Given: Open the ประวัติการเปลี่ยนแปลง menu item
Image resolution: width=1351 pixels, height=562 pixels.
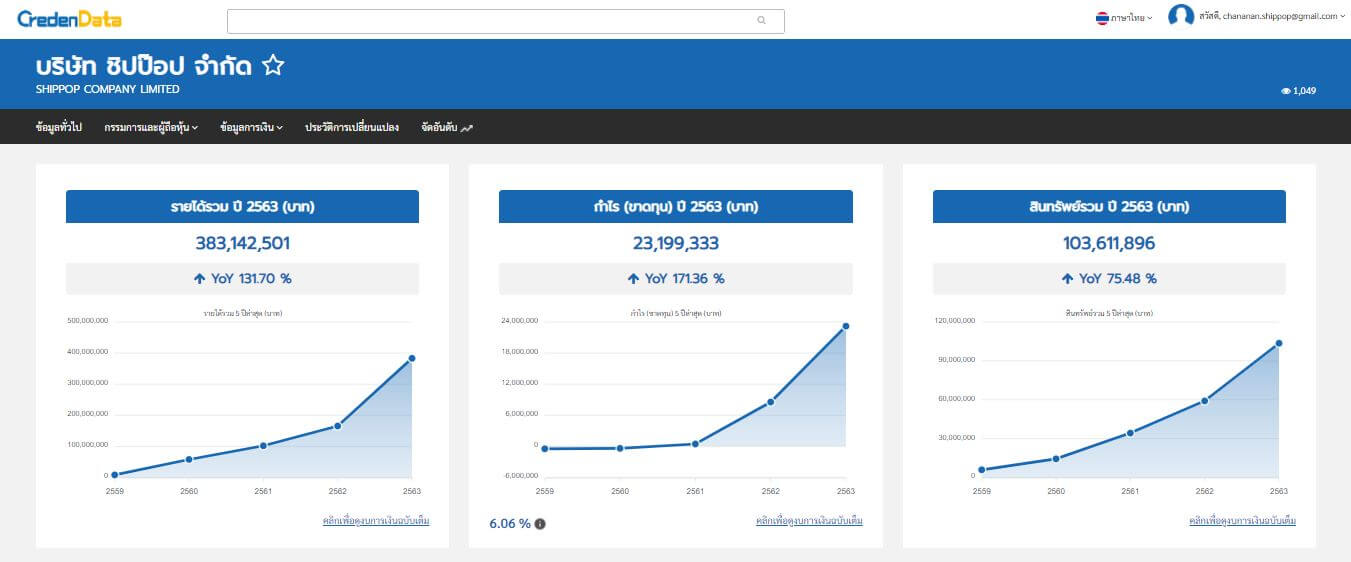Looking at the screenshot, I should tap(352, 127).
